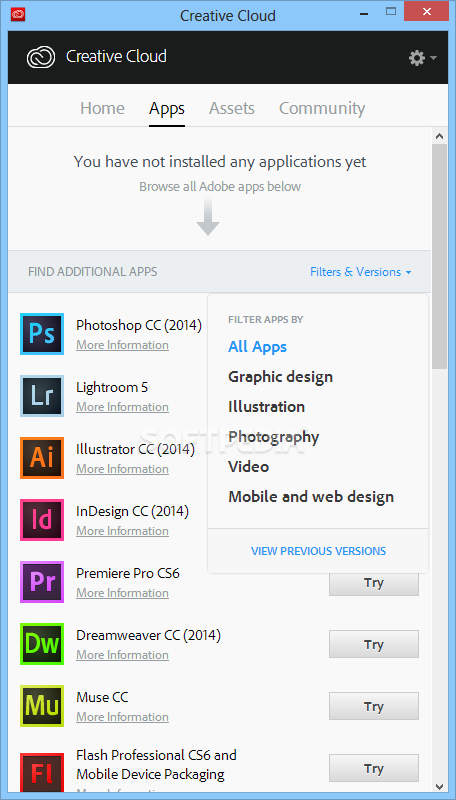This screenshot has width=456, height=800.
Task: Choose the Illustration filter
Action: (266, 407)
